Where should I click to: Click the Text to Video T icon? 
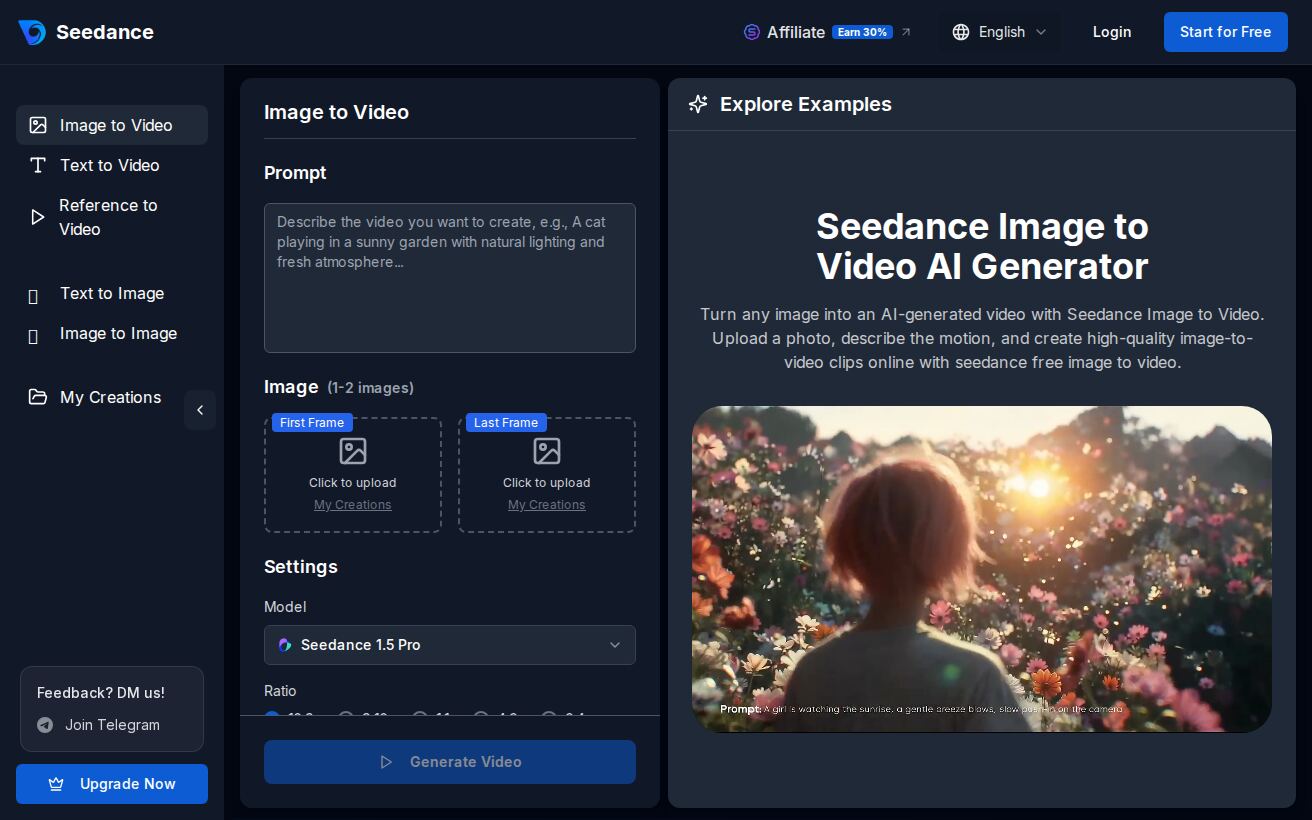click(38, 165)
